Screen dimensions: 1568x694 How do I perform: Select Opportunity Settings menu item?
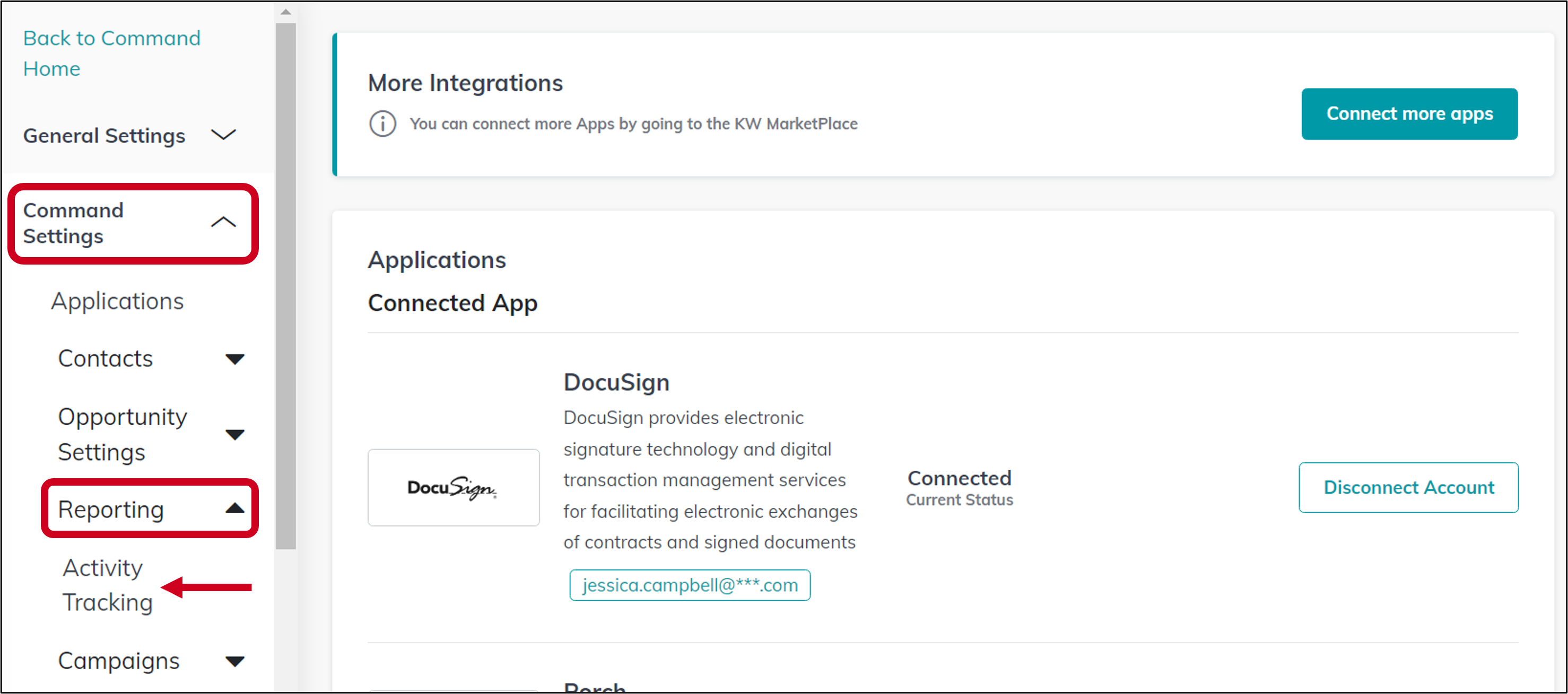[123, 434]
